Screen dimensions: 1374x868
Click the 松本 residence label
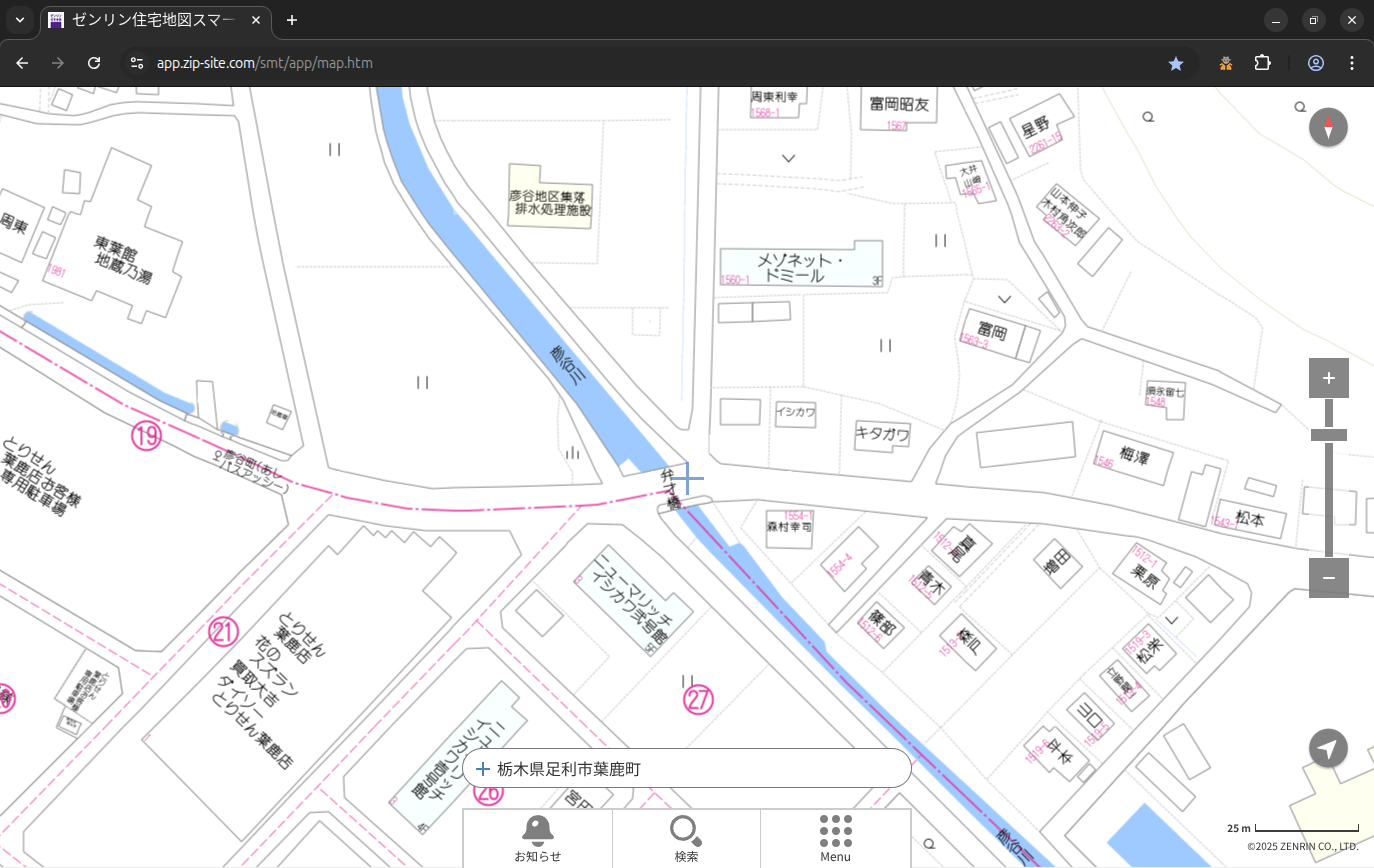[1250, 518]
